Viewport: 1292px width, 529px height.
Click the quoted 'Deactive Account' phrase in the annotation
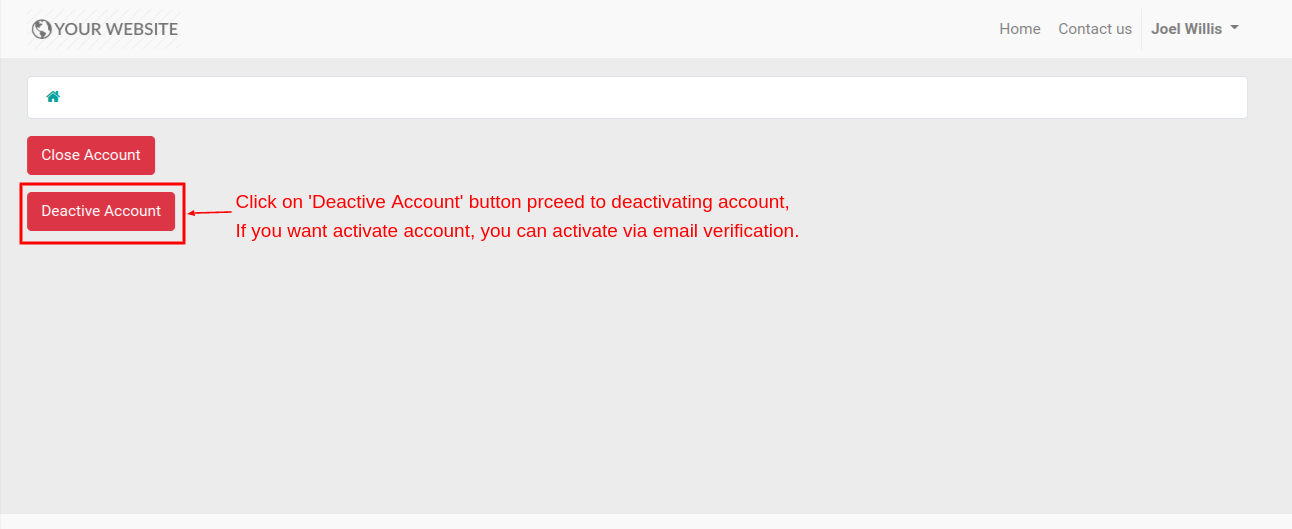386,201
